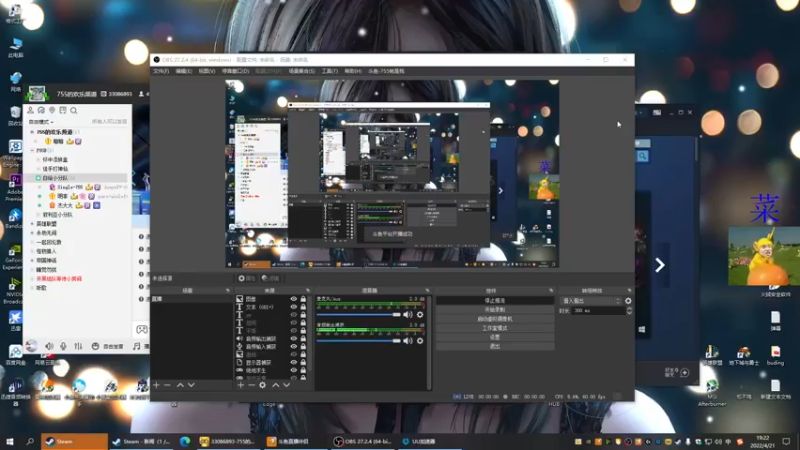
Task: Toggle lock on 图像 source
Action: coord(303,299)
